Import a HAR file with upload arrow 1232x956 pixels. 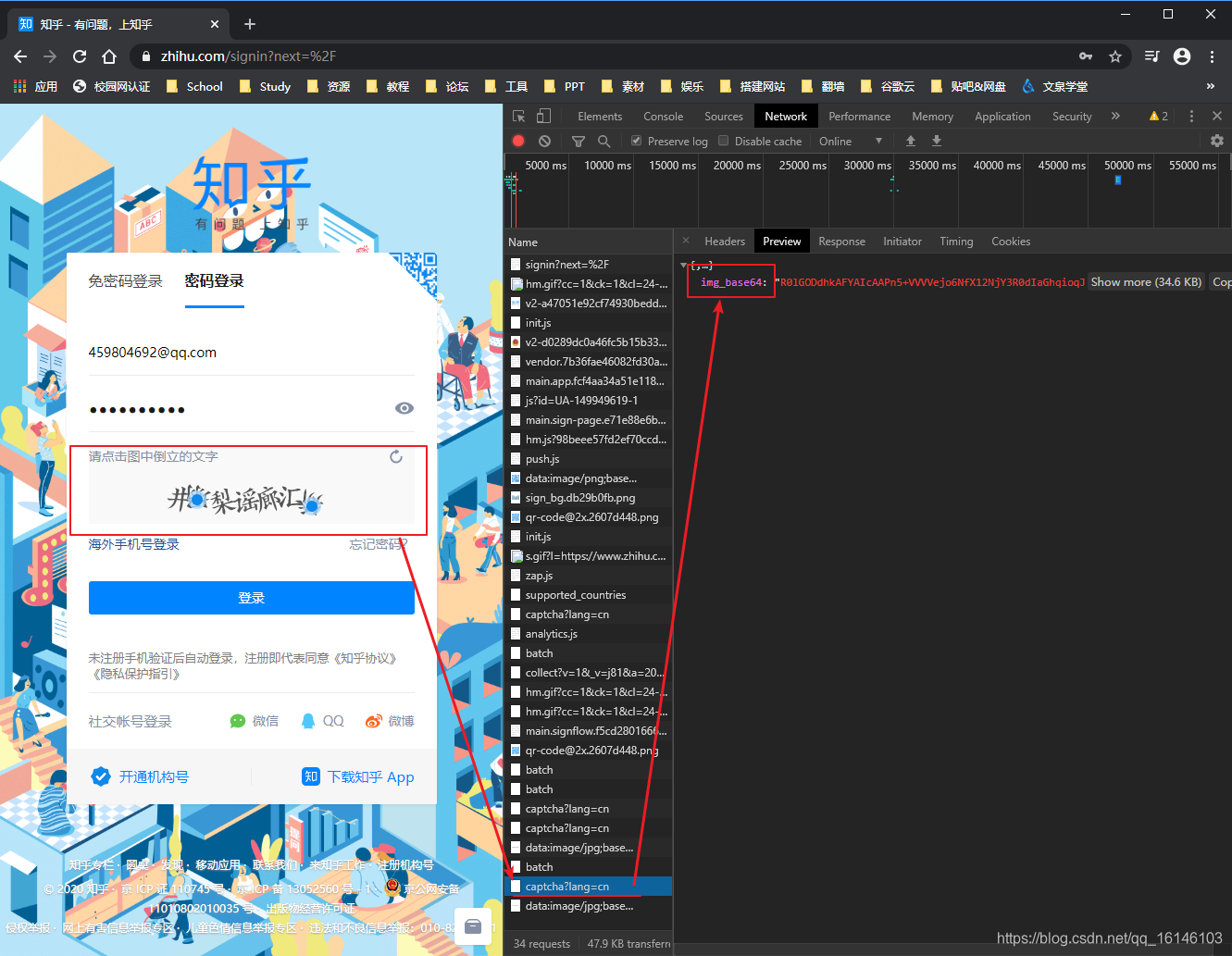point(911,141)
